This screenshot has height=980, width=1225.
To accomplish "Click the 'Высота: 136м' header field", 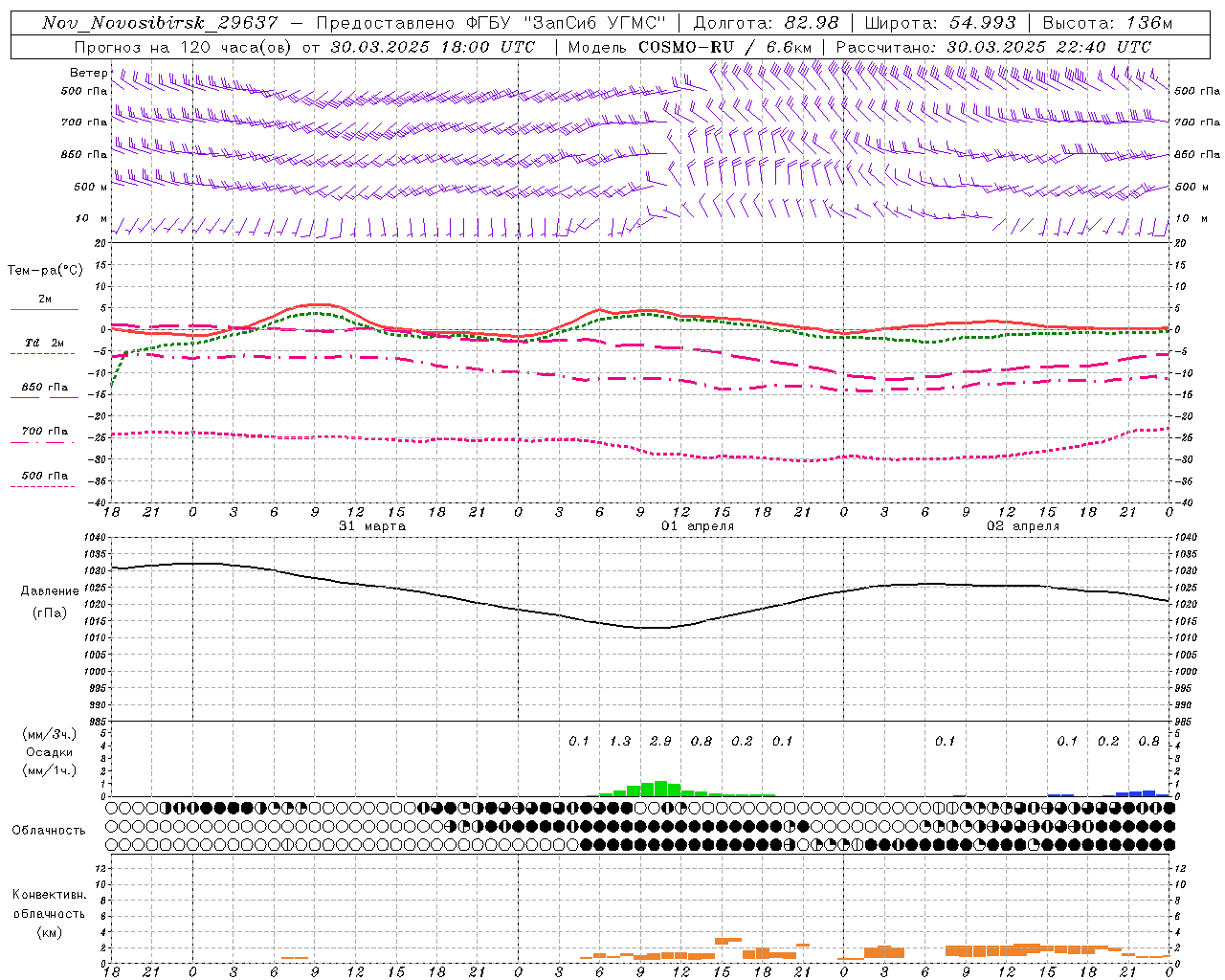I will tap(1107, 23).
